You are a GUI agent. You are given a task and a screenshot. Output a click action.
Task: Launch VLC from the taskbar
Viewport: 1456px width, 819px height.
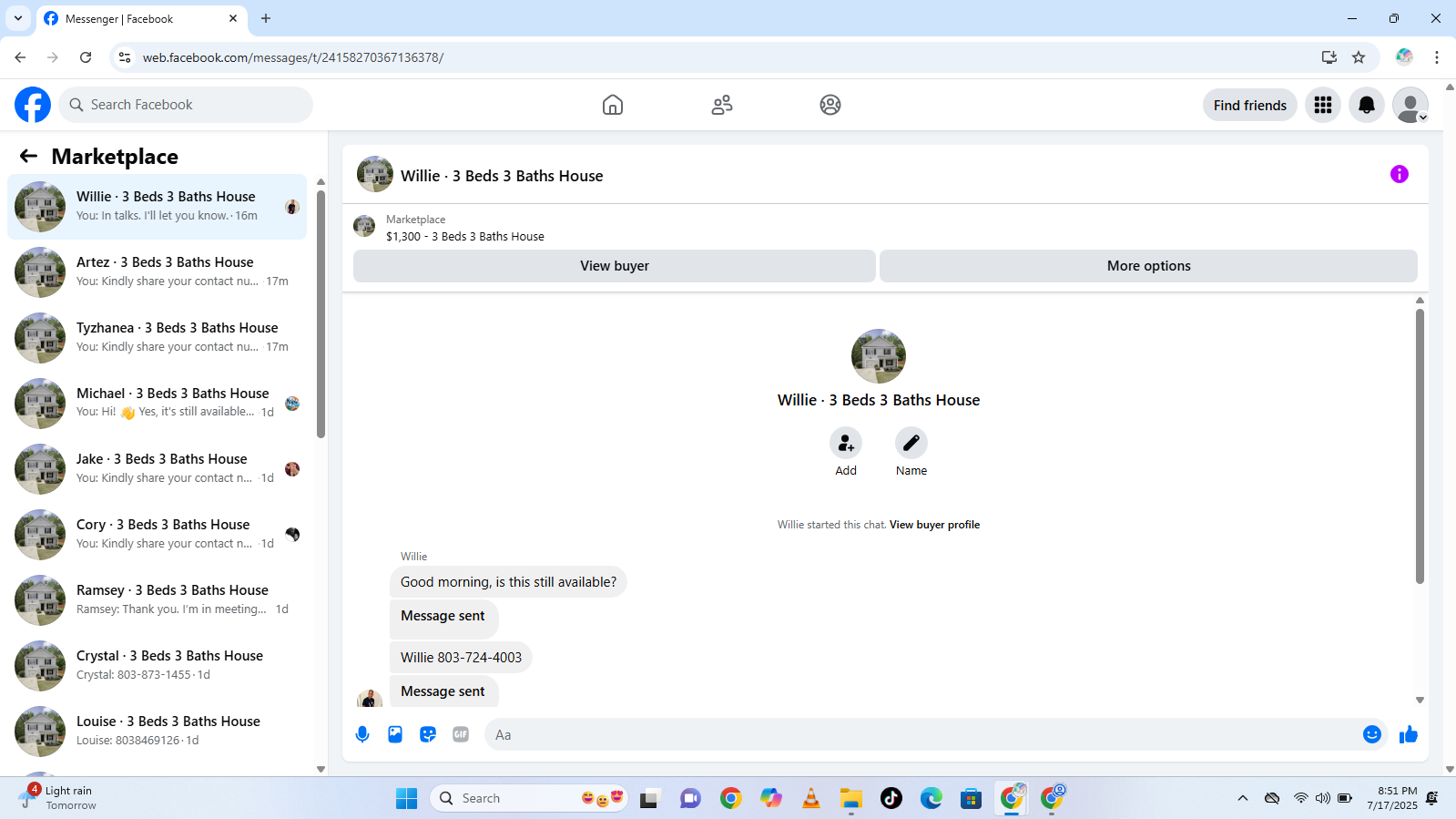pos(810,798)
